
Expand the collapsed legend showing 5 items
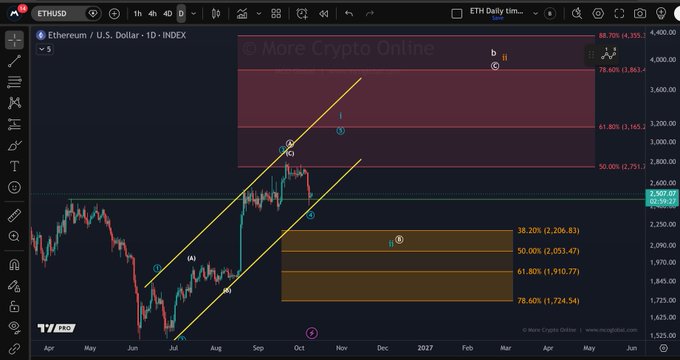45,49
